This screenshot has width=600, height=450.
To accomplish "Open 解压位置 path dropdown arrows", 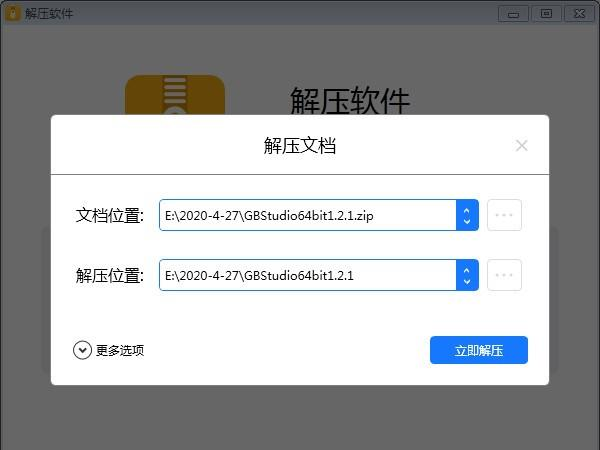I will 467,275.
